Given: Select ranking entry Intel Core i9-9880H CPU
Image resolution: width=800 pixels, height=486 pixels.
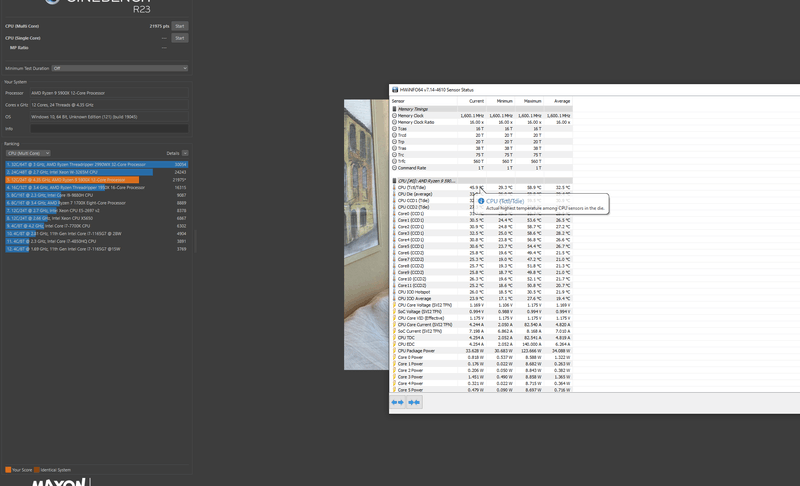Looking at the screenshot, I should click(96, 195).
